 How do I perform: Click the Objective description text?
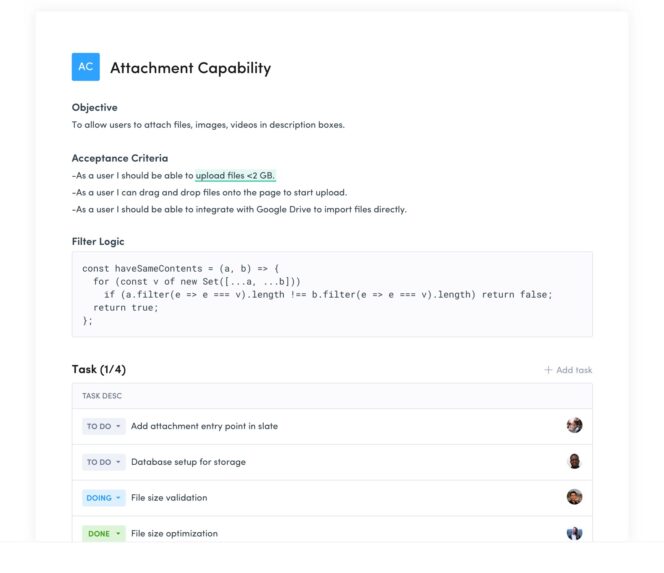[x=208, y=125]
